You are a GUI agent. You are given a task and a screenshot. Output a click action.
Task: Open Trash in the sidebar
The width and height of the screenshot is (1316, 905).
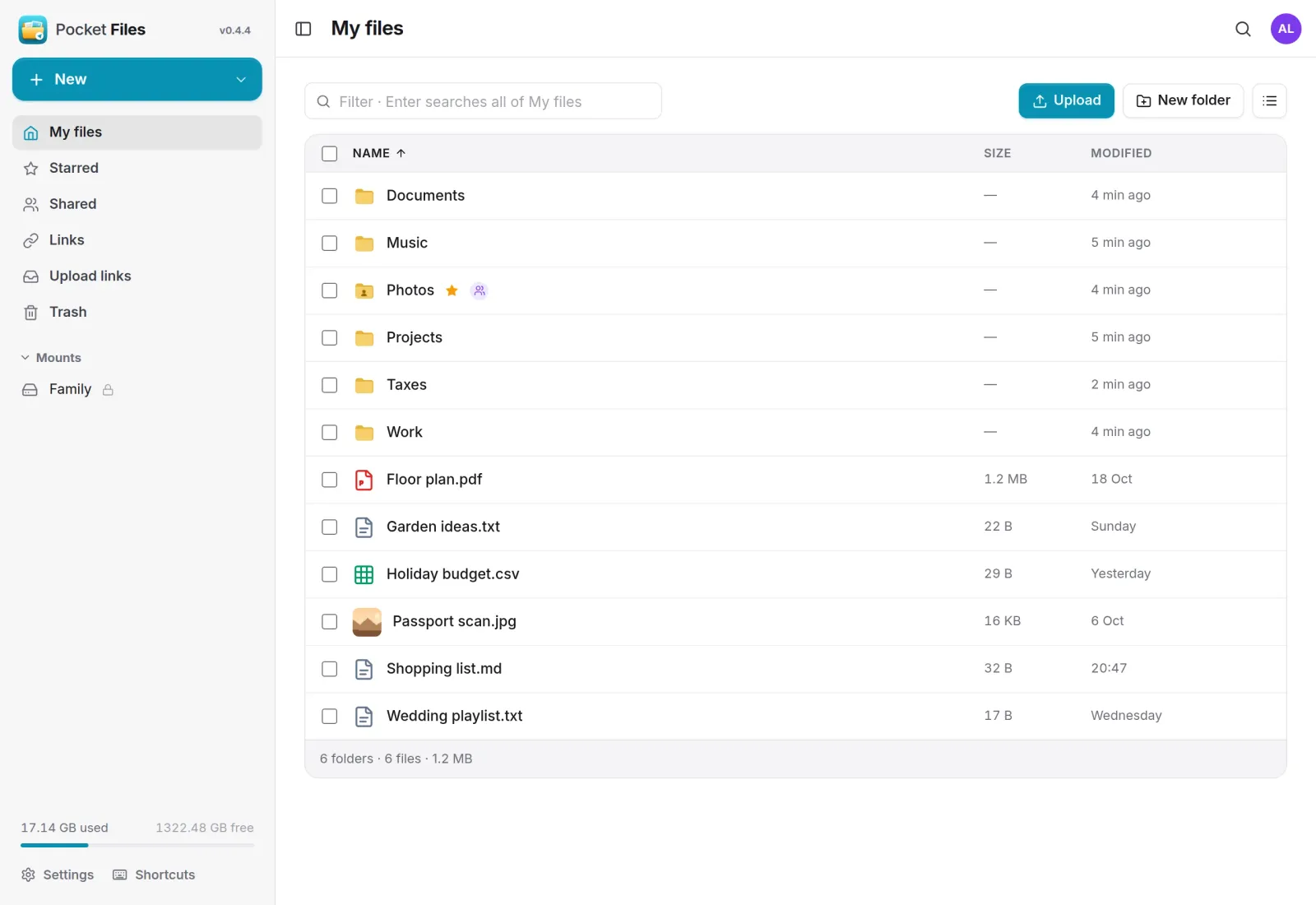(137, 313)
